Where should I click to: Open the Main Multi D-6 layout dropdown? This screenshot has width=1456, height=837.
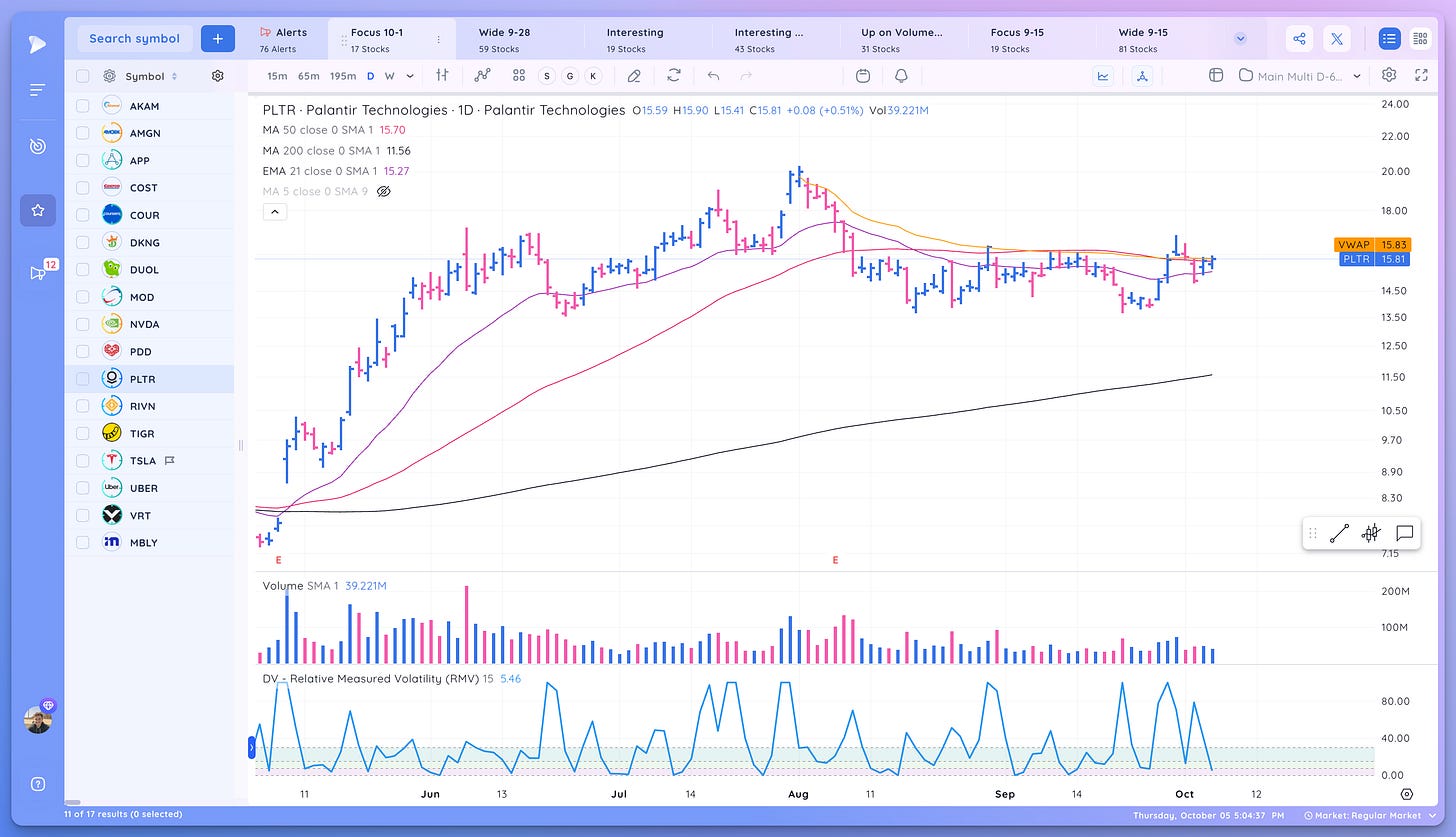click(x=1300, y=75)
